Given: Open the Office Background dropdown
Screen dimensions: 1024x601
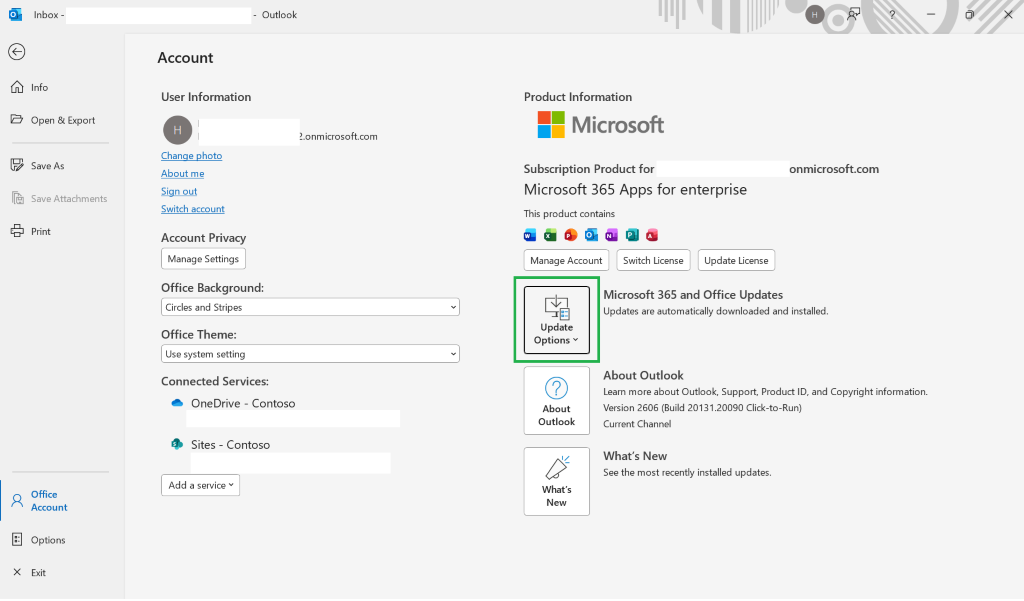Looking at the screenshot, I should [x=310, y=307].
